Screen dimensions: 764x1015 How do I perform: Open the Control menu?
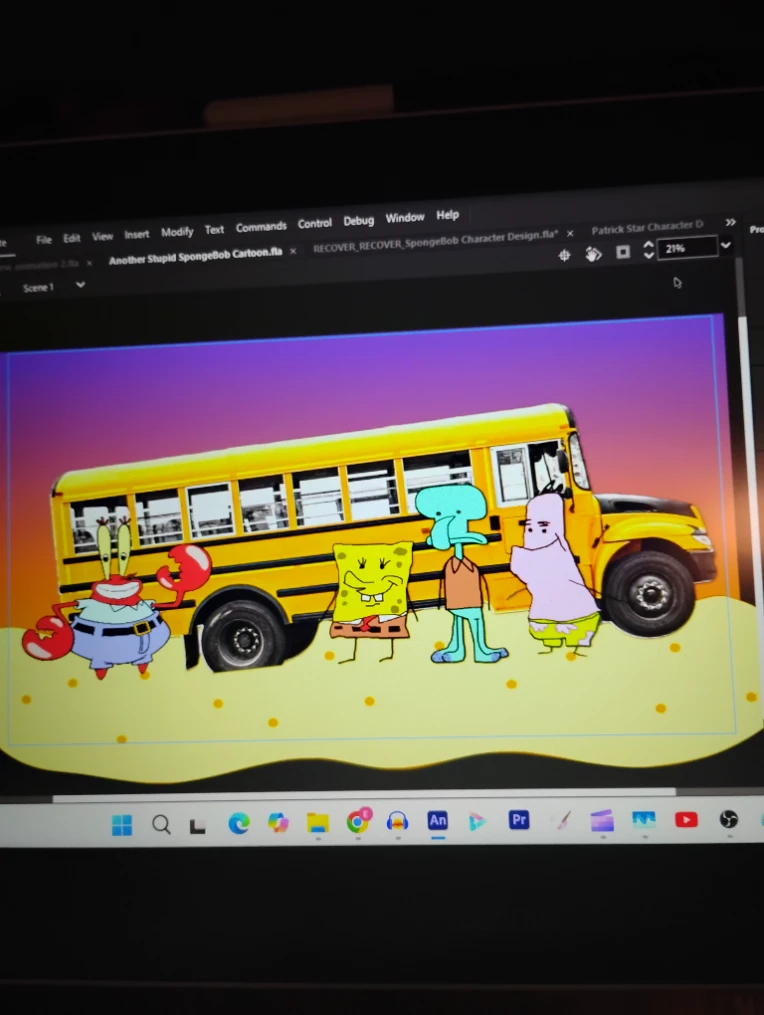pyautogui.click(x=315, y=223)
